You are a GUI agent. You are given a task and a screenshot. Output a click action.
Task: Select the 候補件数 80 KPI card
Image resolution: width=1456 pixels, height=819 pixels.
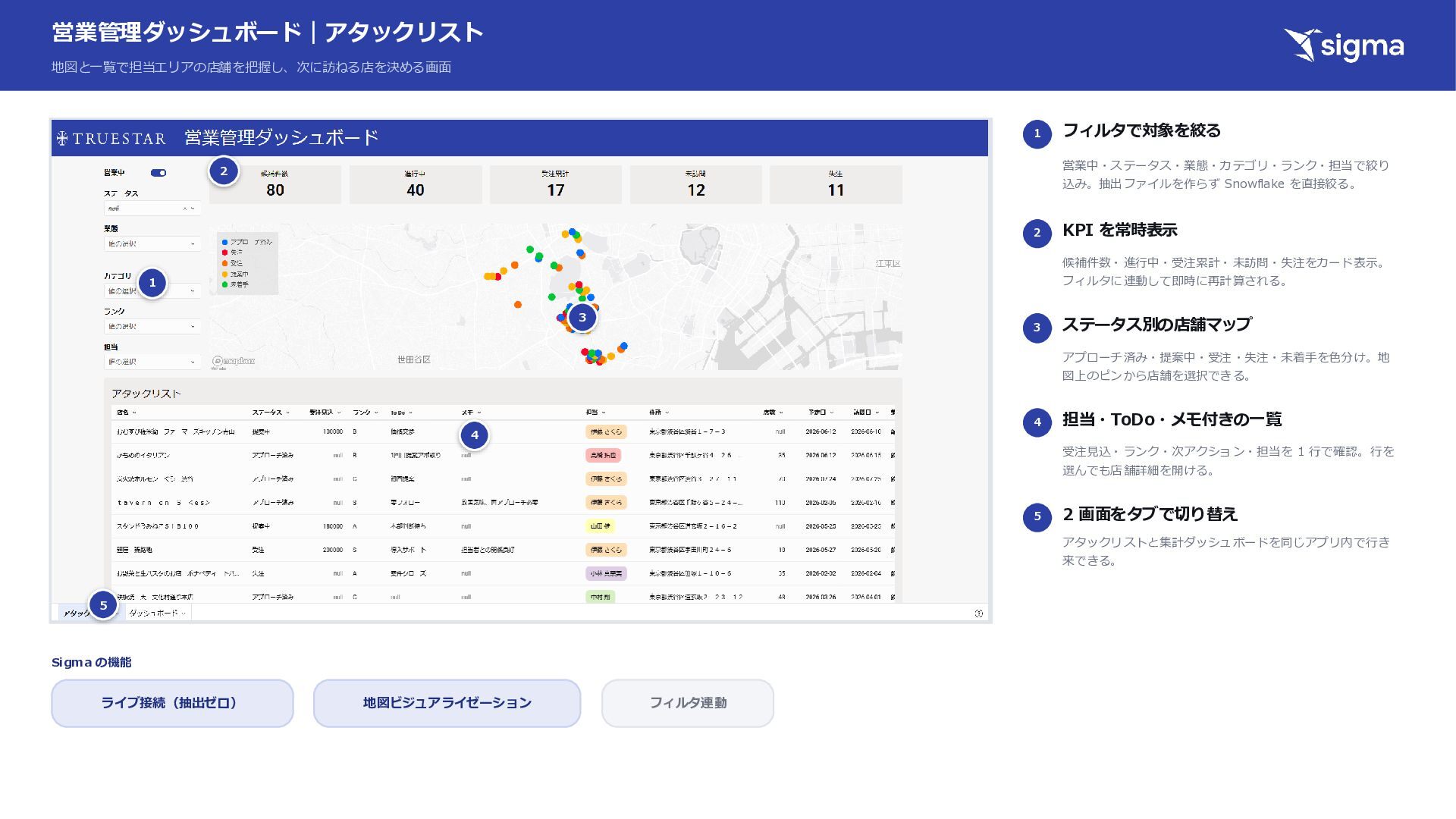click(275, 184)
